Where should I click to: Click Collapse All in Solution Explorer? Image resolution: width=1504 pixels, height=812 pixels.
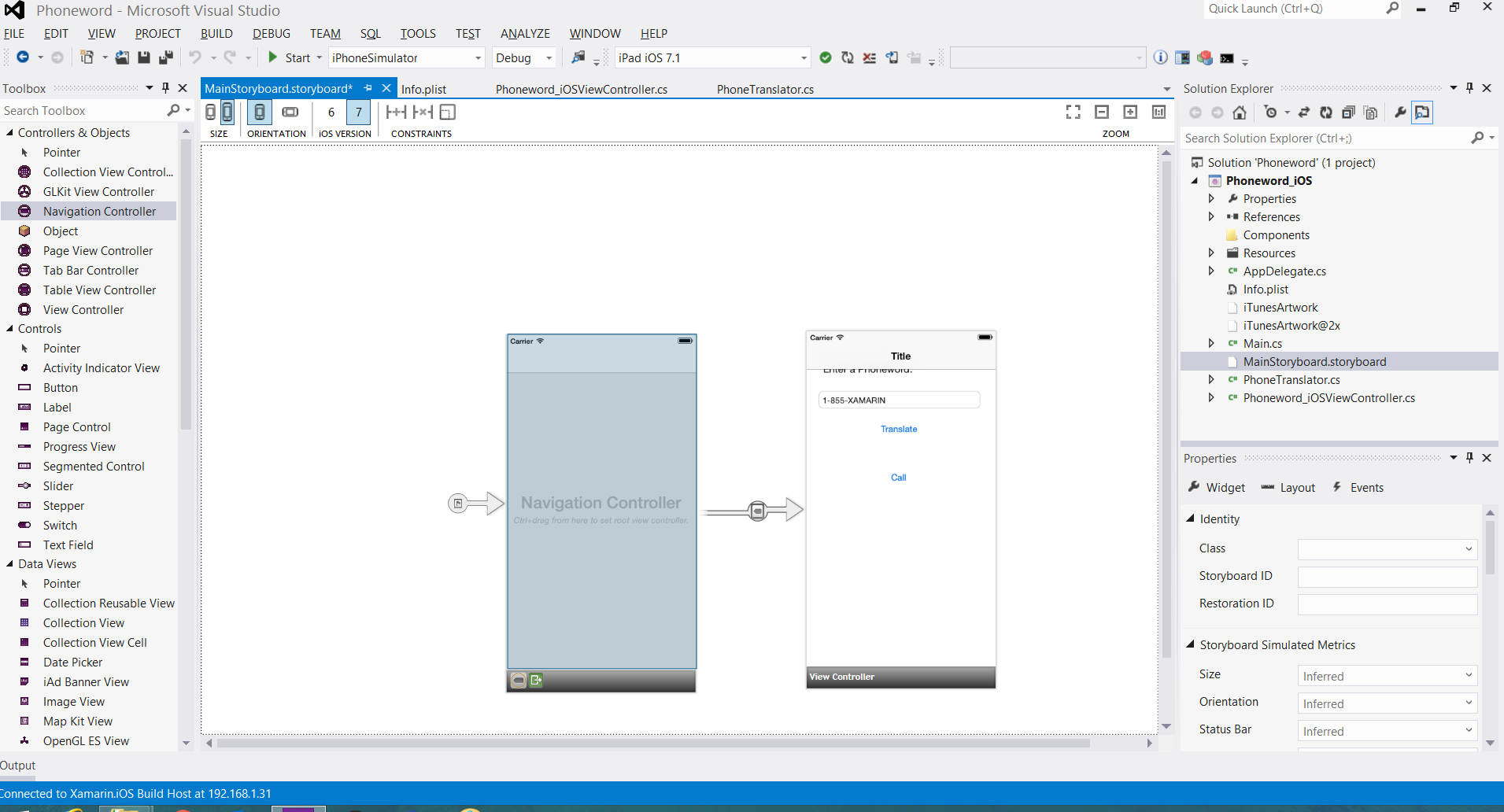[x=1348, y=113]
